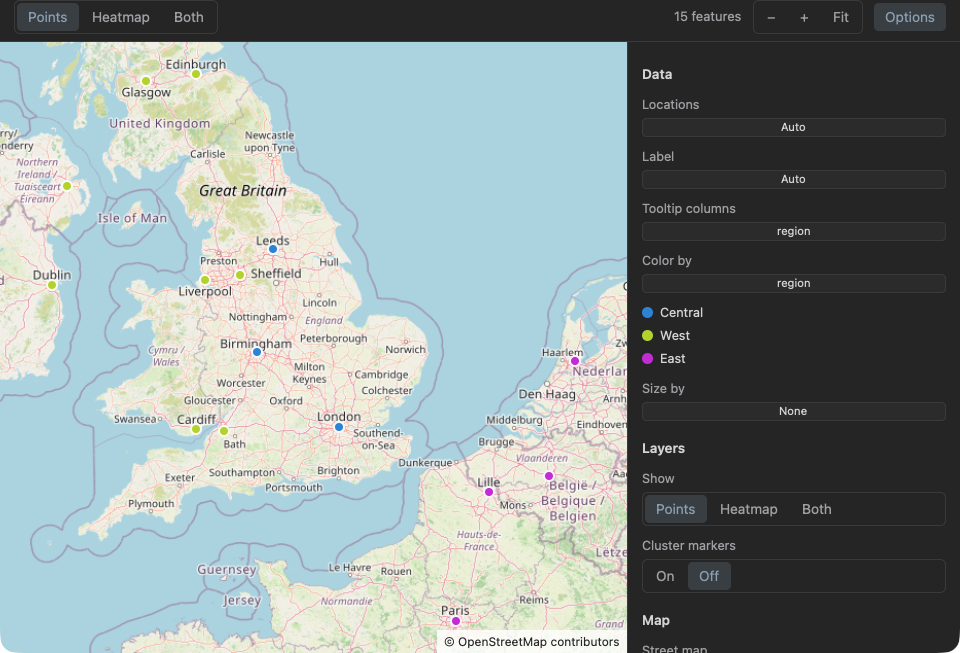Switch to Points view in top toolbar

48,17
